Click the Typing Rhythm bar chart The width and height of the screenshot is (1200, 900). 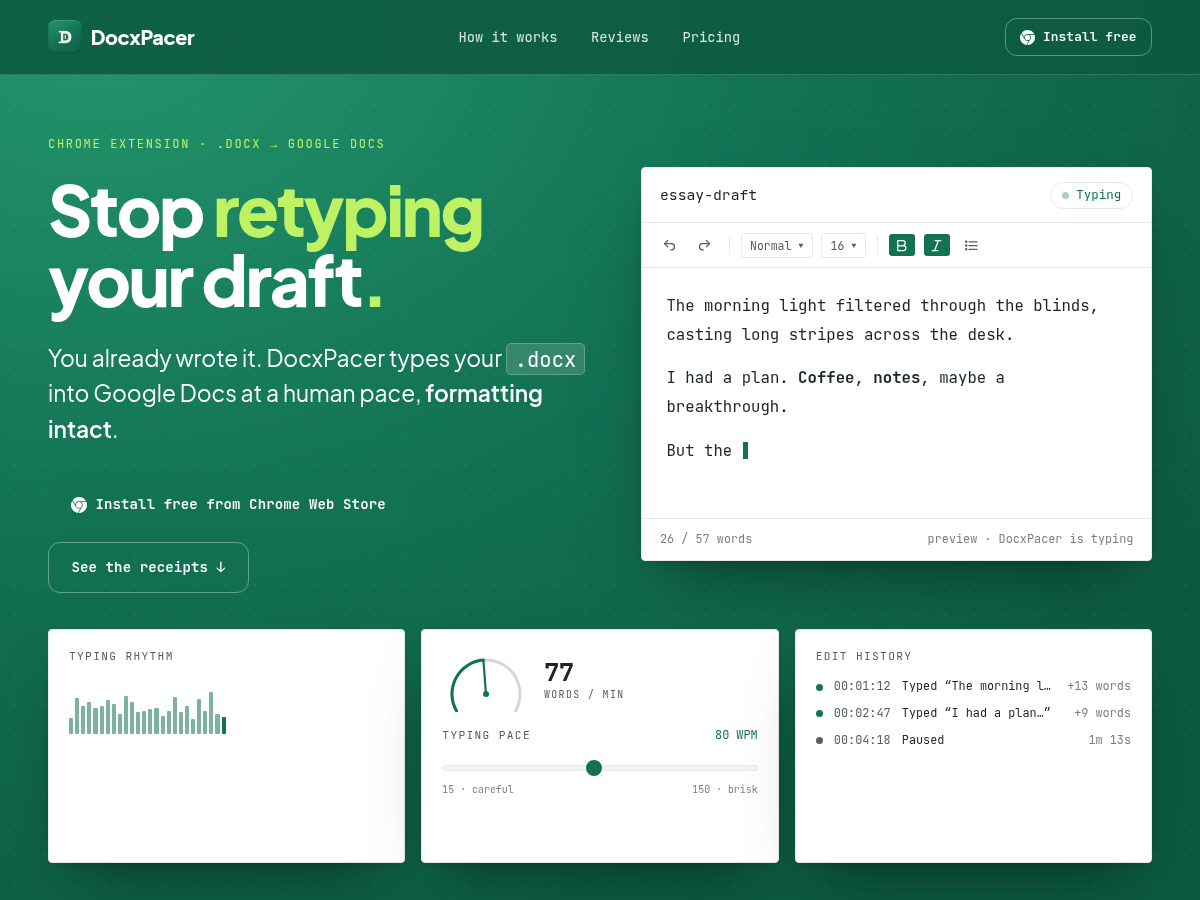pyautogui.click(x=147, y=713)
